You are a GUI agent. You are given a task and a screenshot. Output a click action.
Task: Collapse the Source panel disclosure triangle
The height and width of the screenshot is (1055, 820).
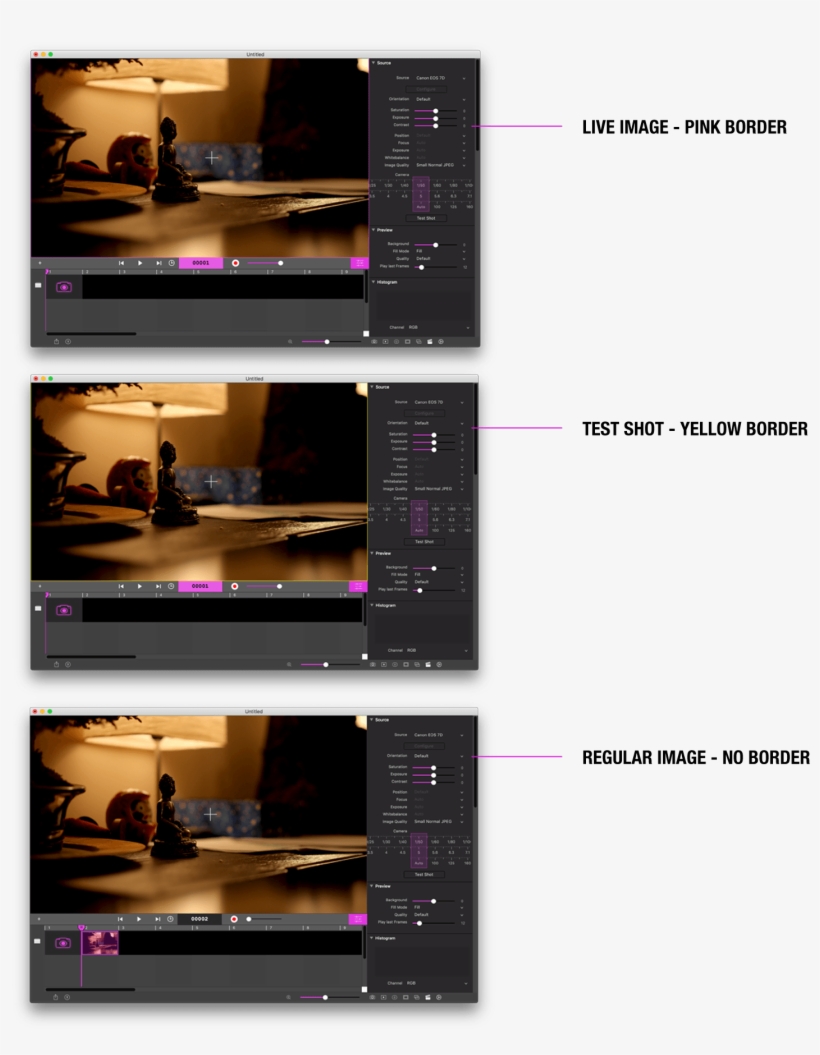[x=373, y=63]
